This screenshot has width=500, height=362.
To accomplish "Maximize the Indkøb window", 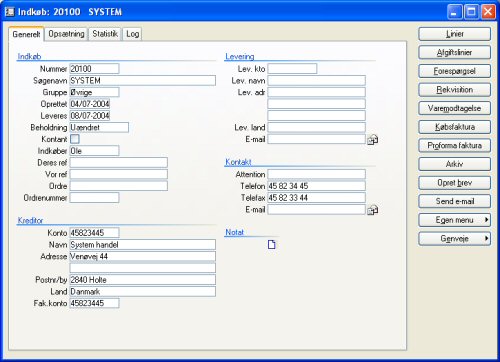I will click(x=471, y=12).
